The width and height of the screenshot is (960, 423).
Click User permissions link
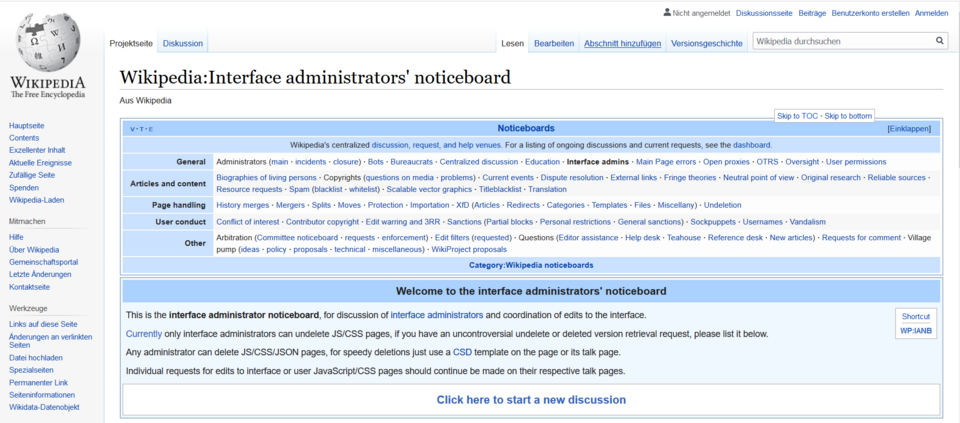point(856,162)
